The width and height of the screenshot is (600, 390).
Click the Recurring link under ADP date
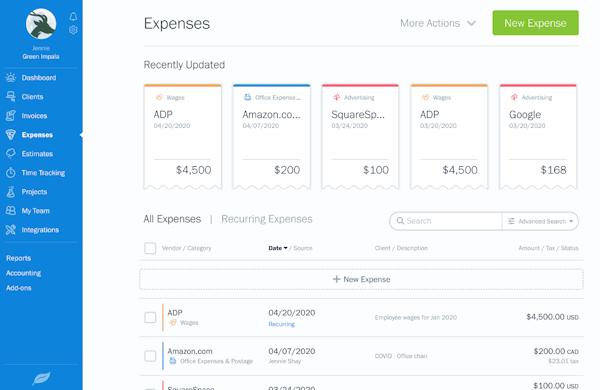click(x=282, y=324)
